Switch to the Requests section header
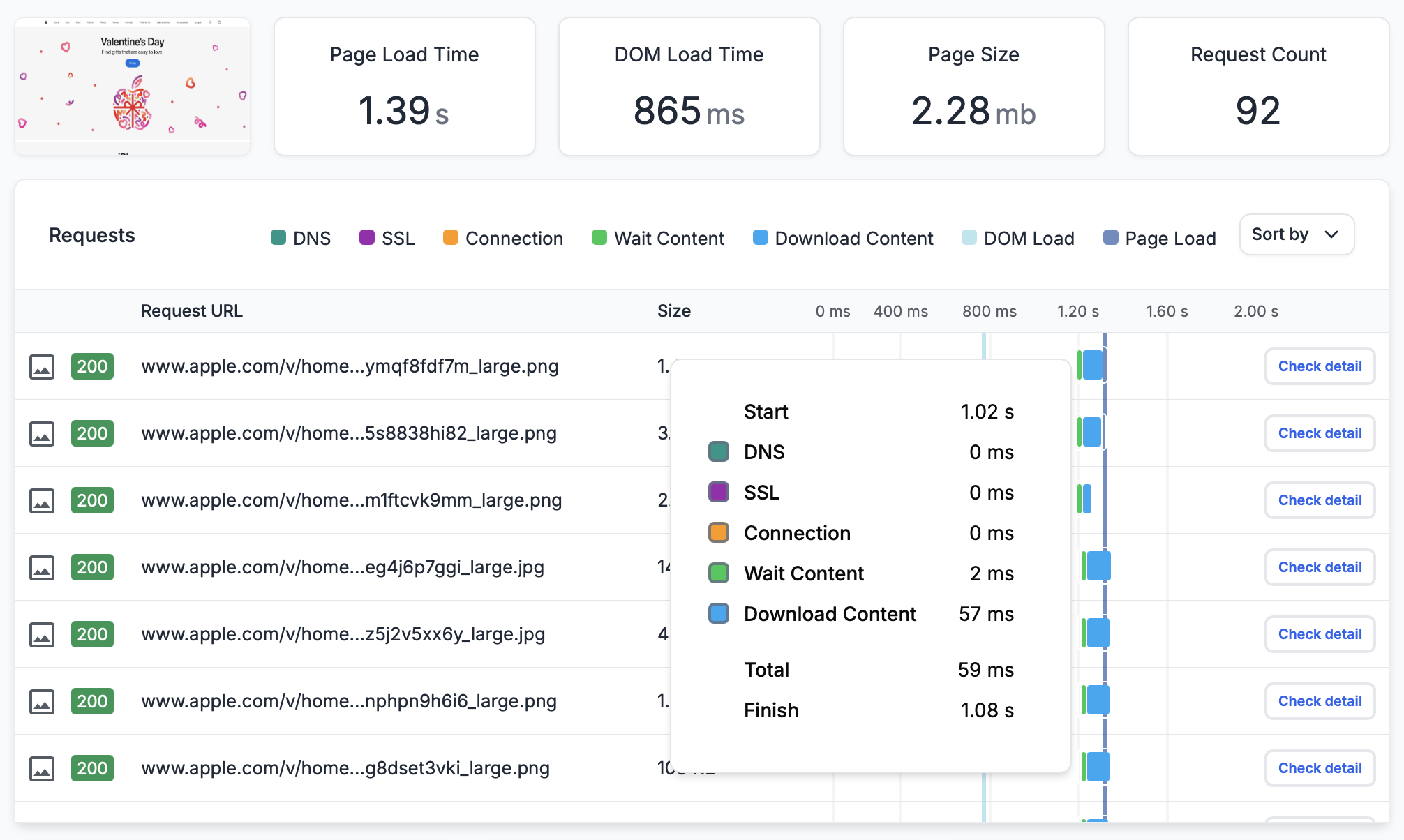The height and width of the screenshot is (840, 1404). (91, 235)
